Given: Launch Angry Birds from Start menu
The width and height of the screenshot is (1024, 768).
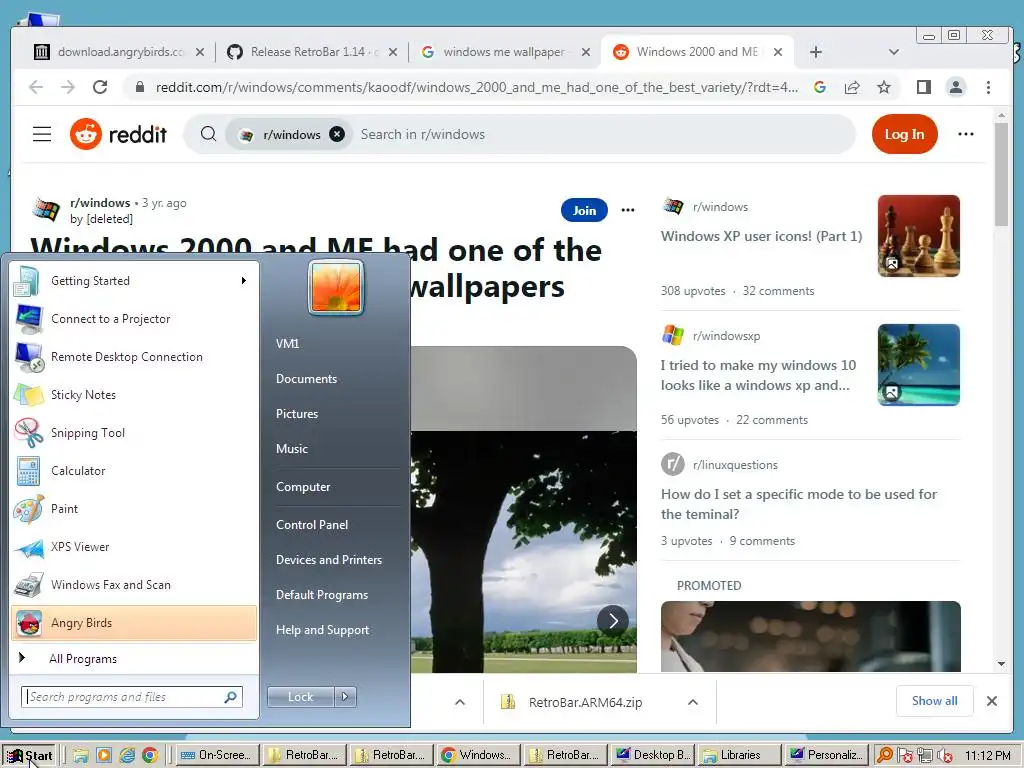Looking at the screenshot, I should 134,623.
